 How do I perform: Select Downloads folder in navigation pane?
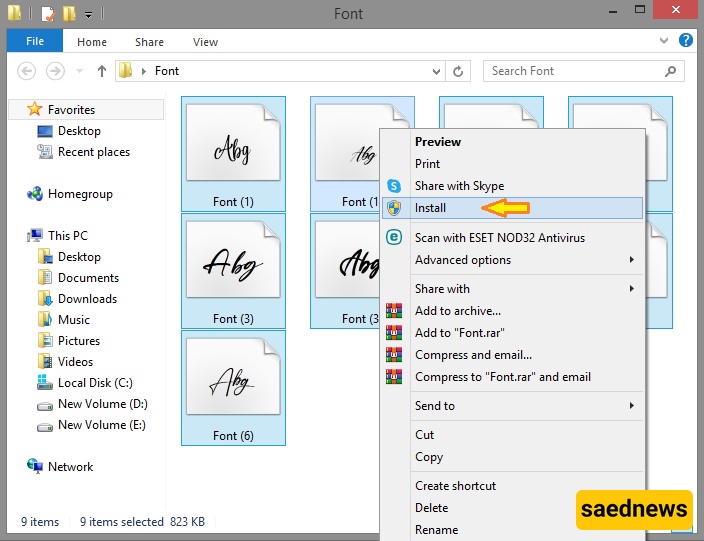point(86,299)
